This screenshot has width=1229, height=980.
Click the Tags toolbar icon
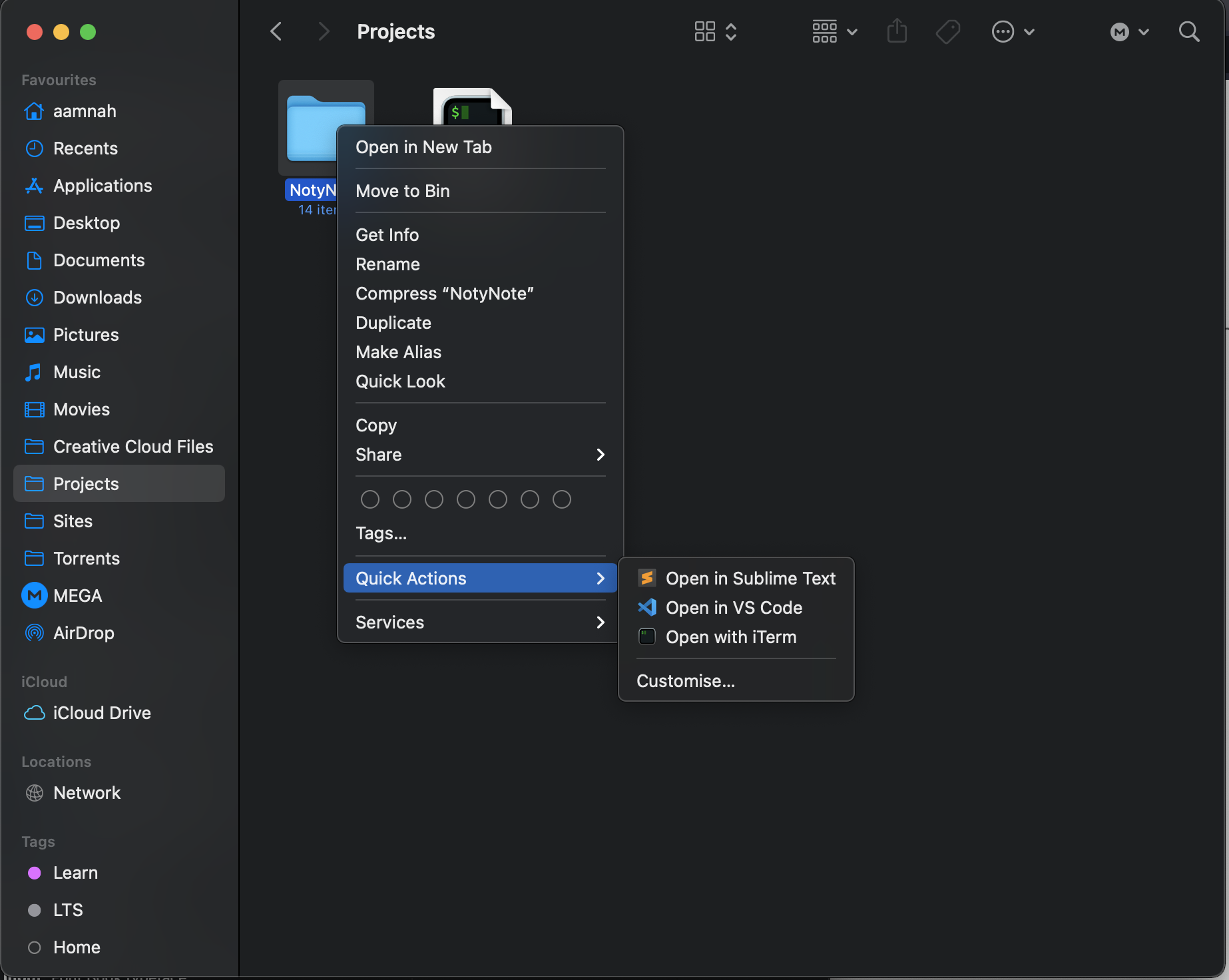click(948, 31)
